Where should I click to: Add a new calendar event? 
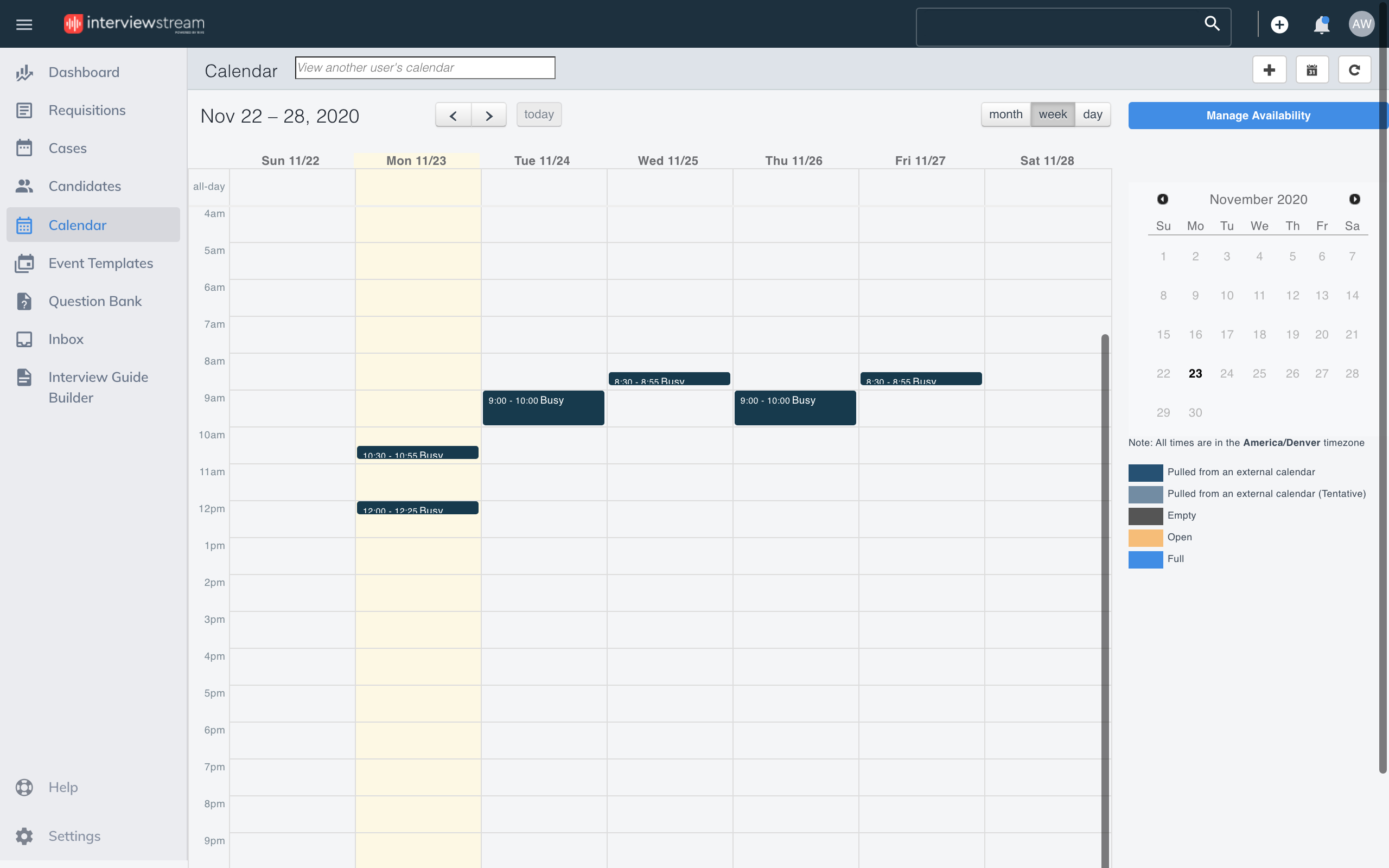(x=1269, y=70)
